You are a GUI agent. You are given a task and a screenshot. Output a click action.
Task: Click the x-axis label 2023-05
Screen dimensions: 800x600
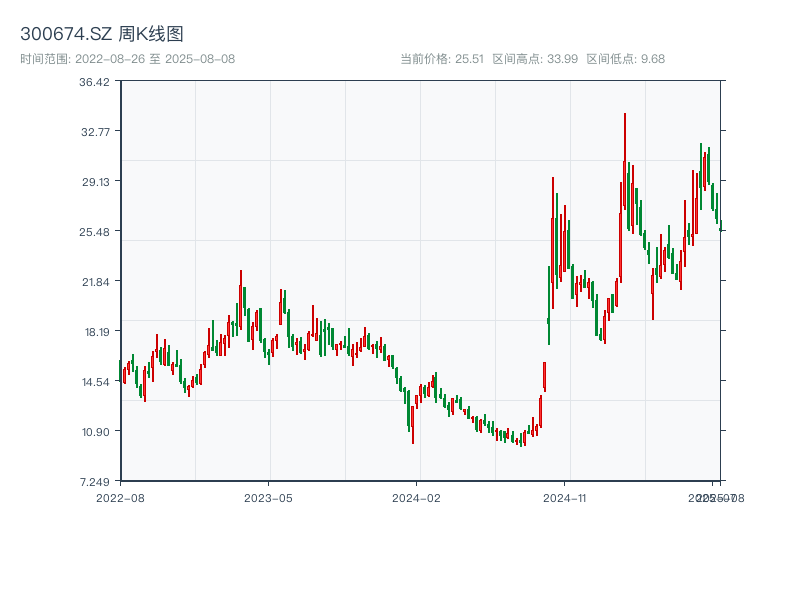click(x=268, y=498)
